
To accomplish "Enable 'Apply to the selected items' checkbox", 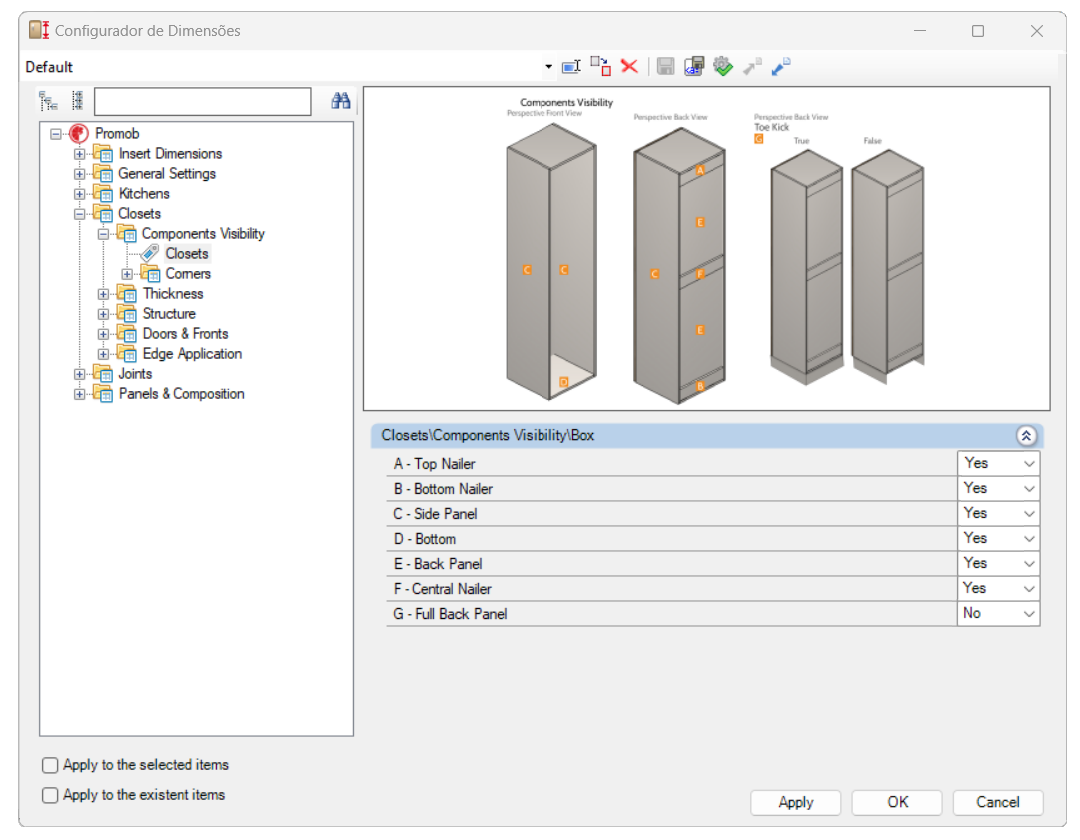I will tap(50, 765).
